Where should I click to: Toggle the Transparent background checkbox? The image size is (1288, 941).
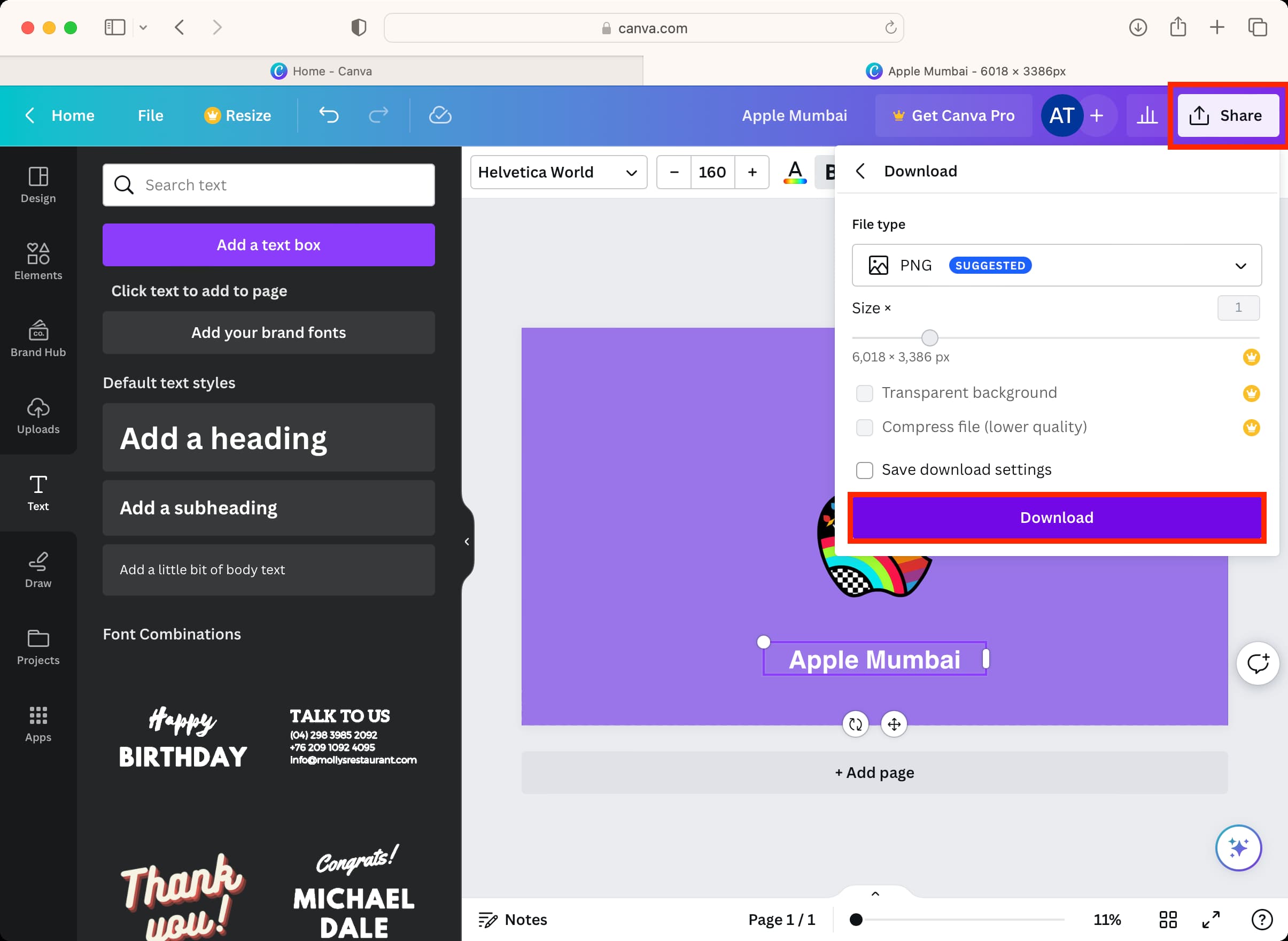coord(864,393)
